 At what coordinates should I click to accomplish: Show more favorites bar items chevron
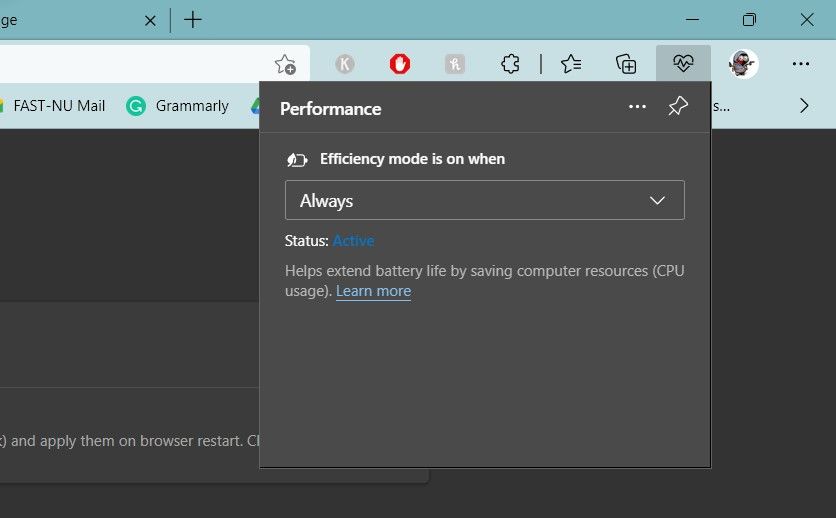tap(804, 105)
